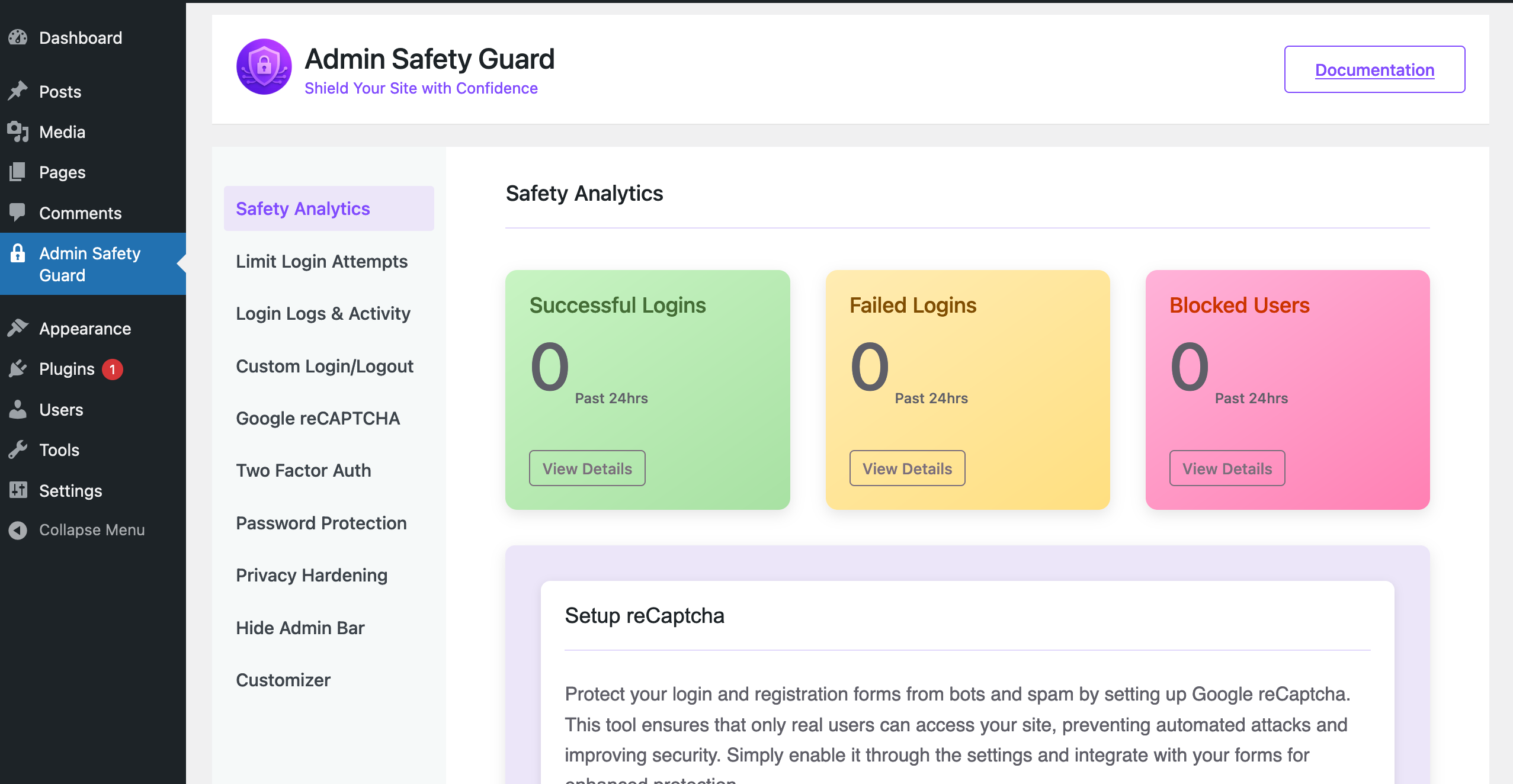This screenshot has height=784, width=1513.
Task: Switch to Custom Login/Logout tab
Action: coord(329,366)
